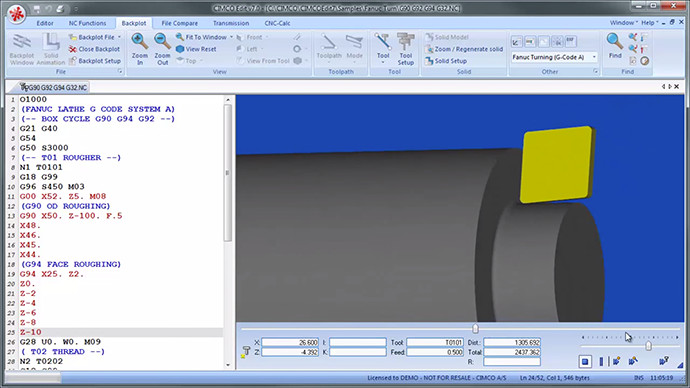The width and height of the screenshot is (690, 388).
Task: Click the Z coordinate field
Action: pos(290,352)
